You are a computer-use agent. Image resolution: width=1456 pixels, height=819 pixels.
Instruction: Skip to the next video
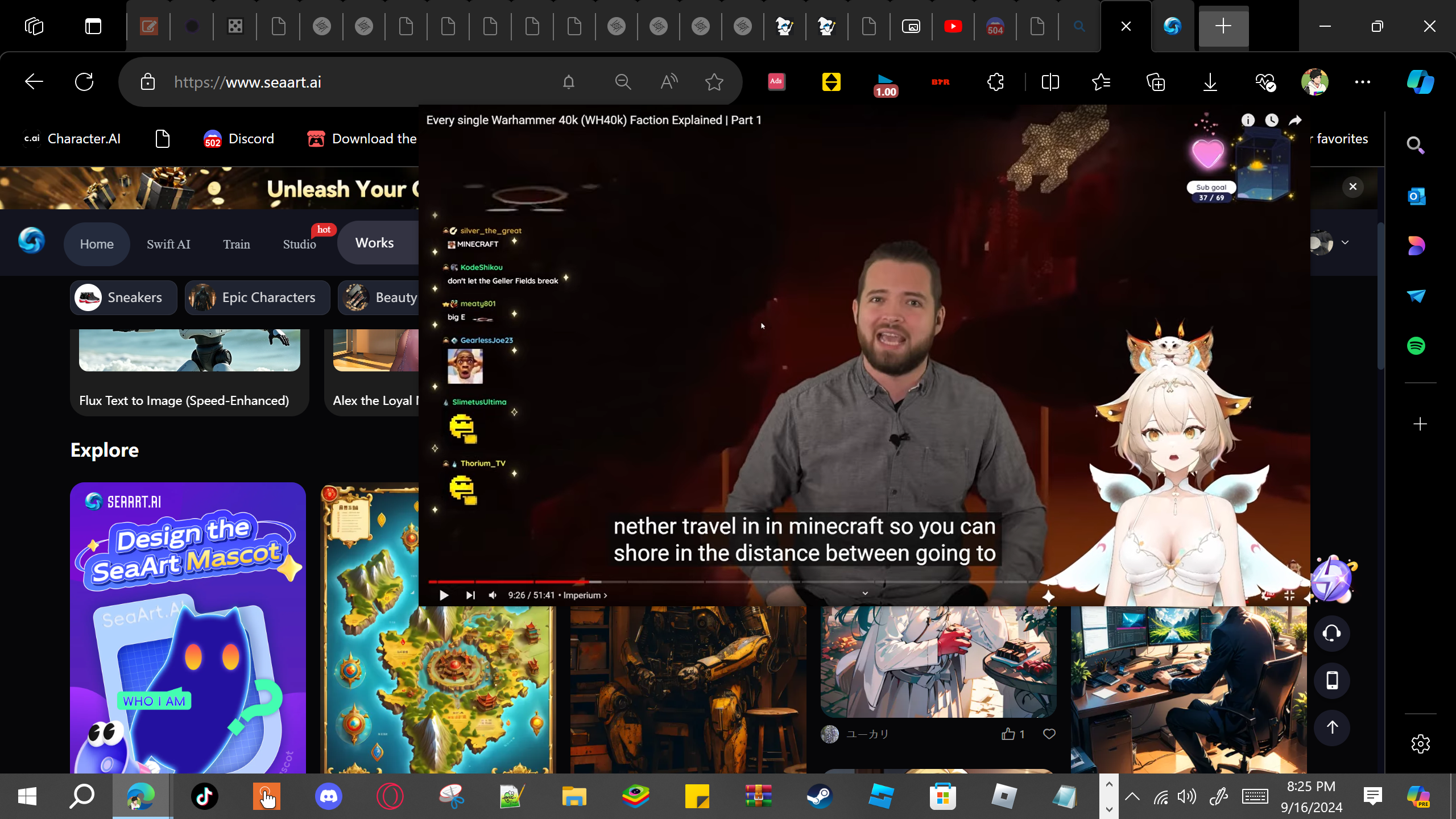[470, 595]
